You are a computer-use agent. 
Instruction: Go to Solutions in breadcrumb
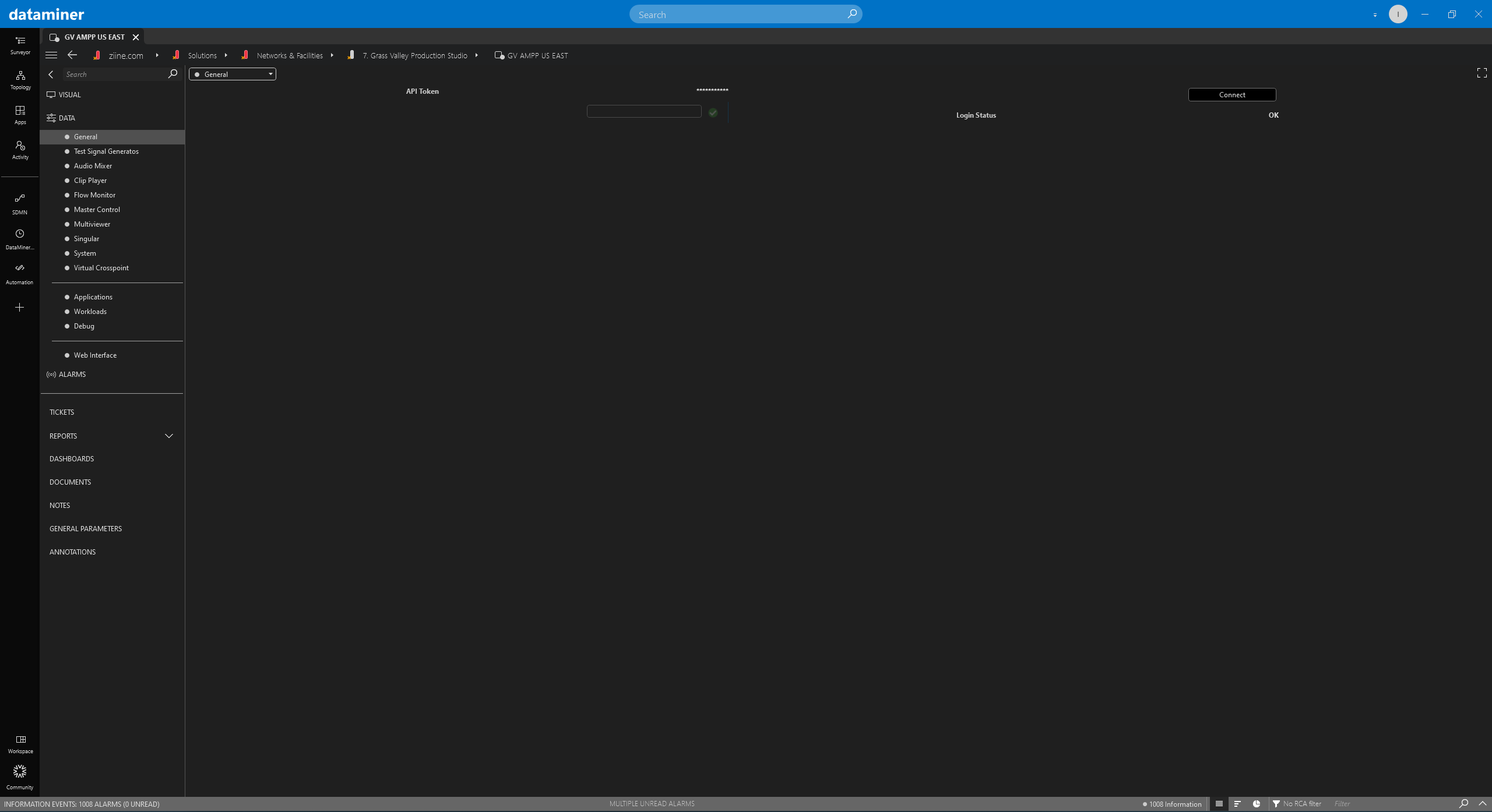[202, 55]
